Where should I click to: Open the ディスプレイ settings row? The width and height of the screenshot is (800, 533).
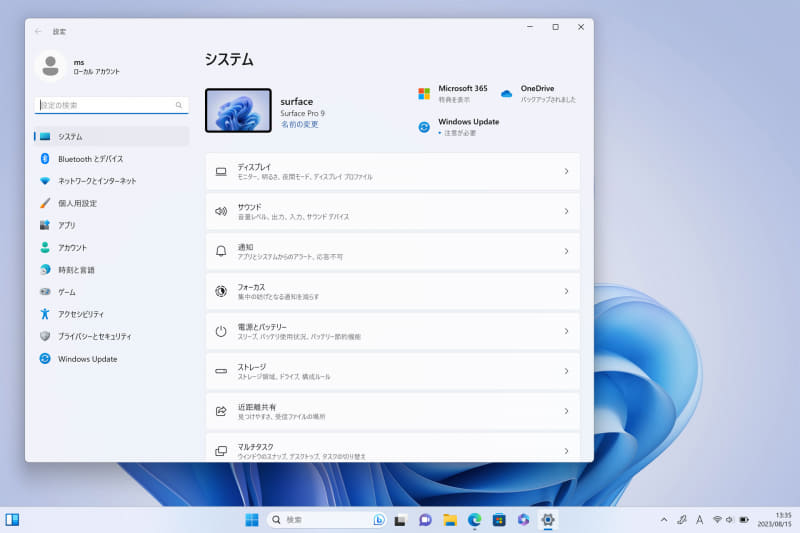click(393, 171)
